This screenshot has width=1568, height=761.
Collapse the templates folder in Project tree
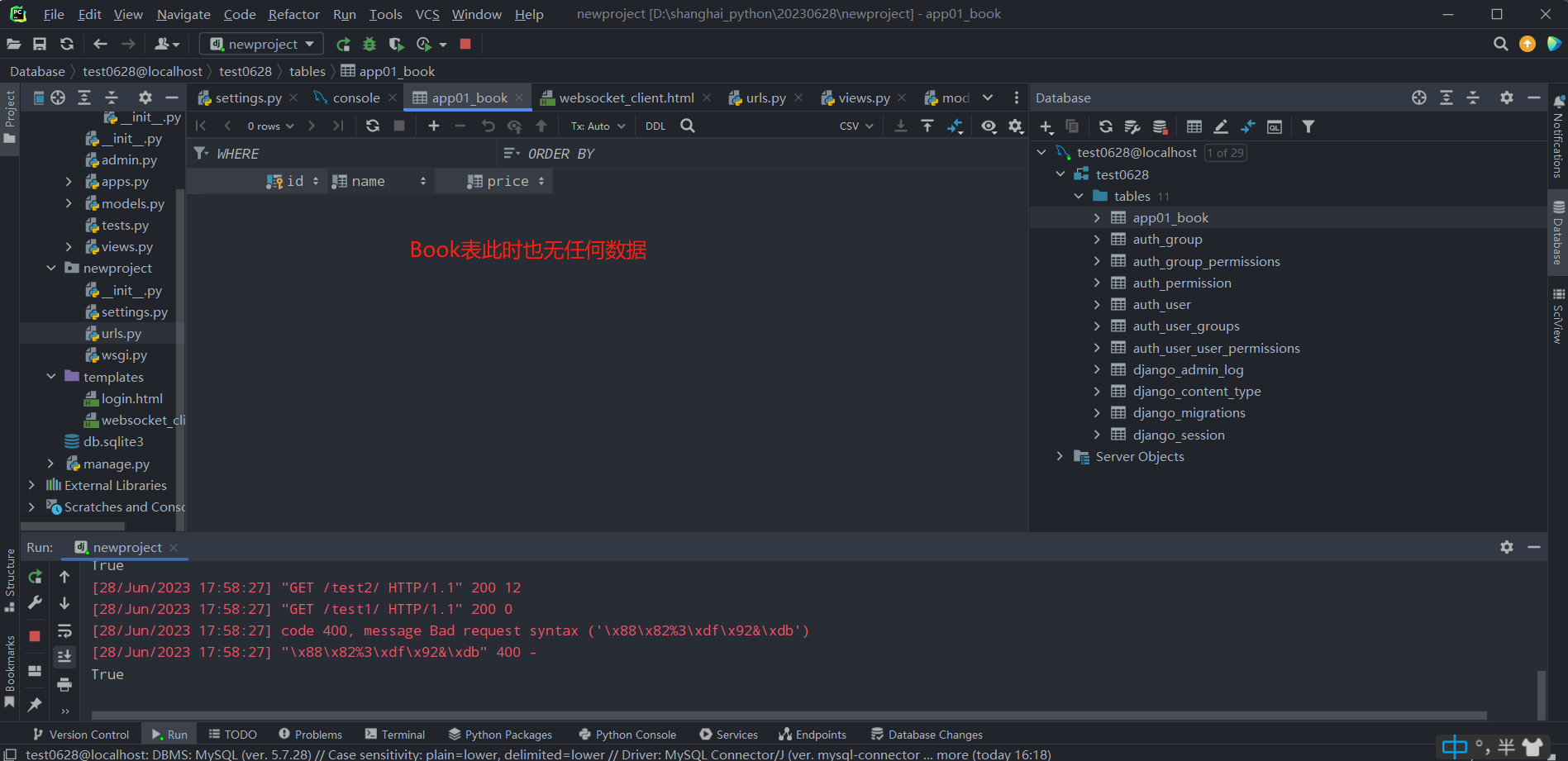tap(51, 377)
